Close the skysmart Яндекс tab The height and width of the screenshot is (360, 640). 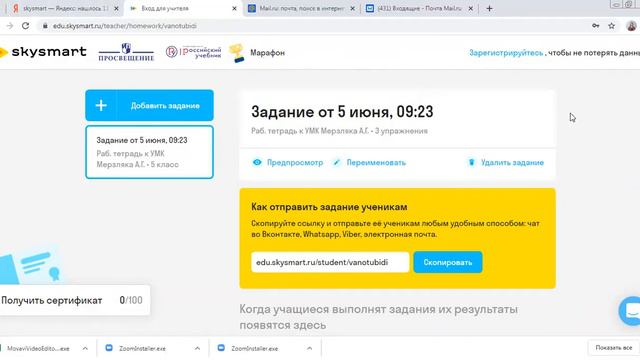[116, 8]
